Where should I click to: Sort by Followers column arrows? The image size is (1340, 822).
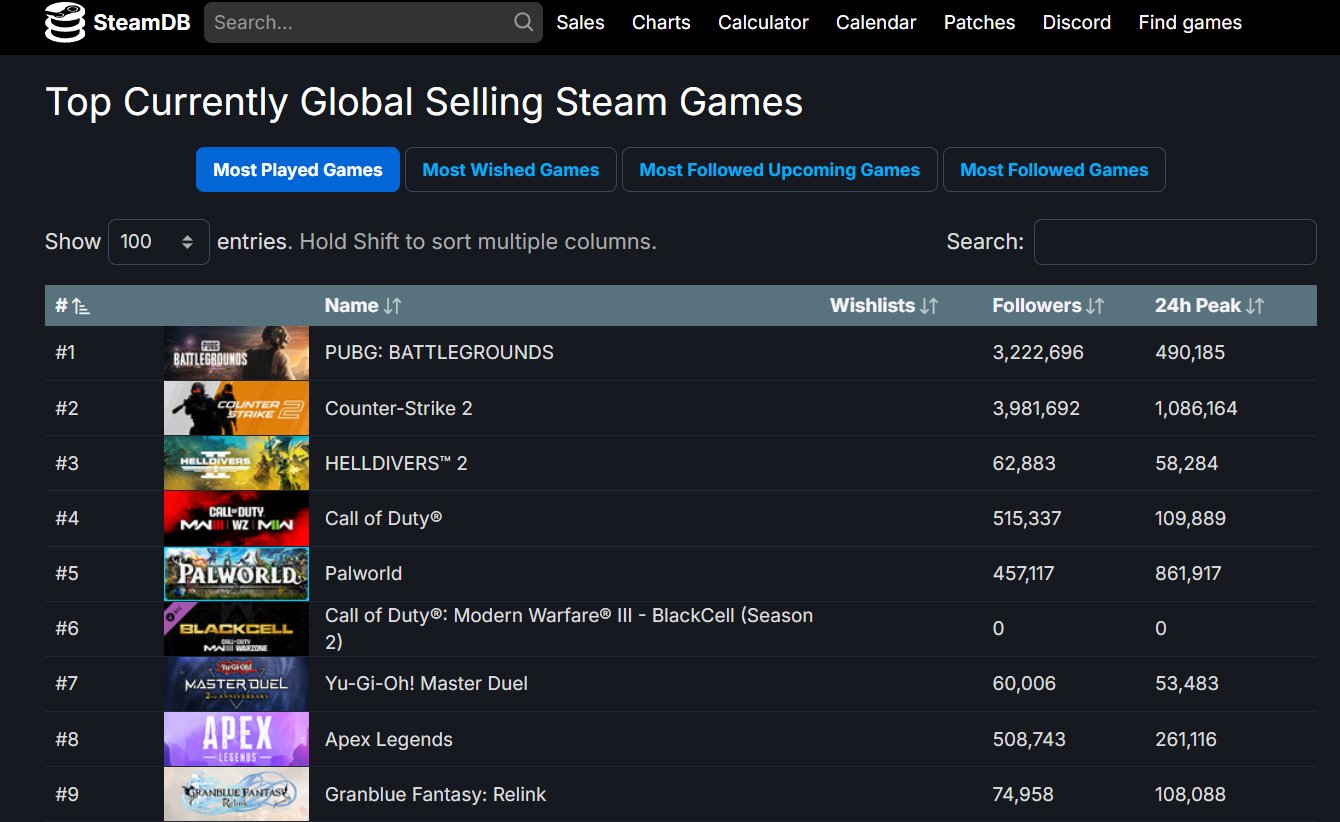tap(1095, 306)
